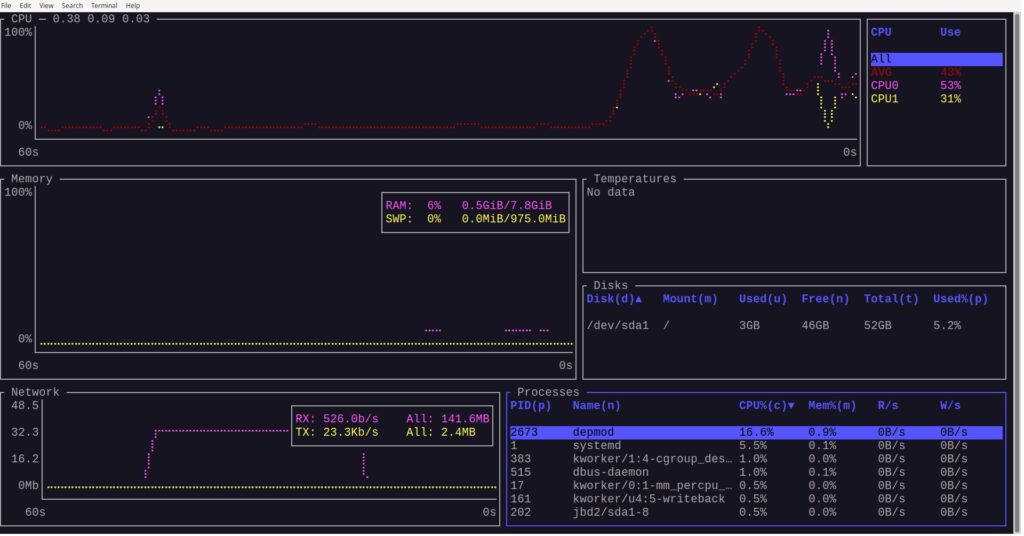This screenshot has width=1024, height=536.
Task: Open the File menu
Action: pyautogui.click(x=6, y=5)
